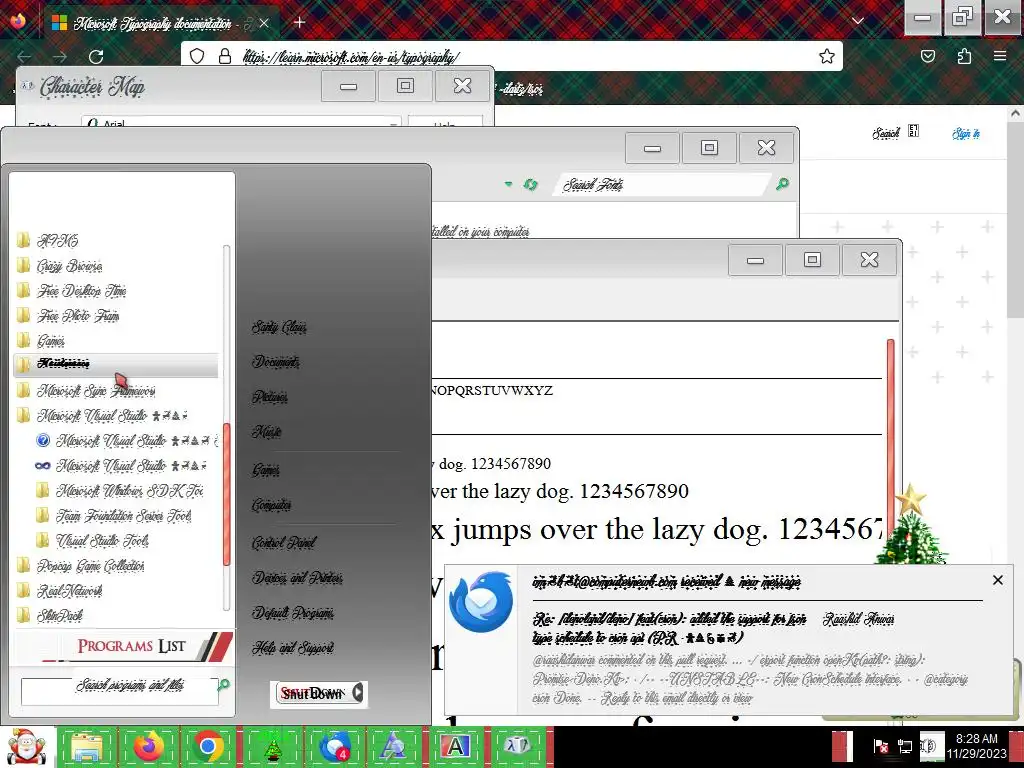The width and height of the screenshot is (1024, 768).
Task: Expand the Free Desktop Timer folder
Action: point(71,291)
